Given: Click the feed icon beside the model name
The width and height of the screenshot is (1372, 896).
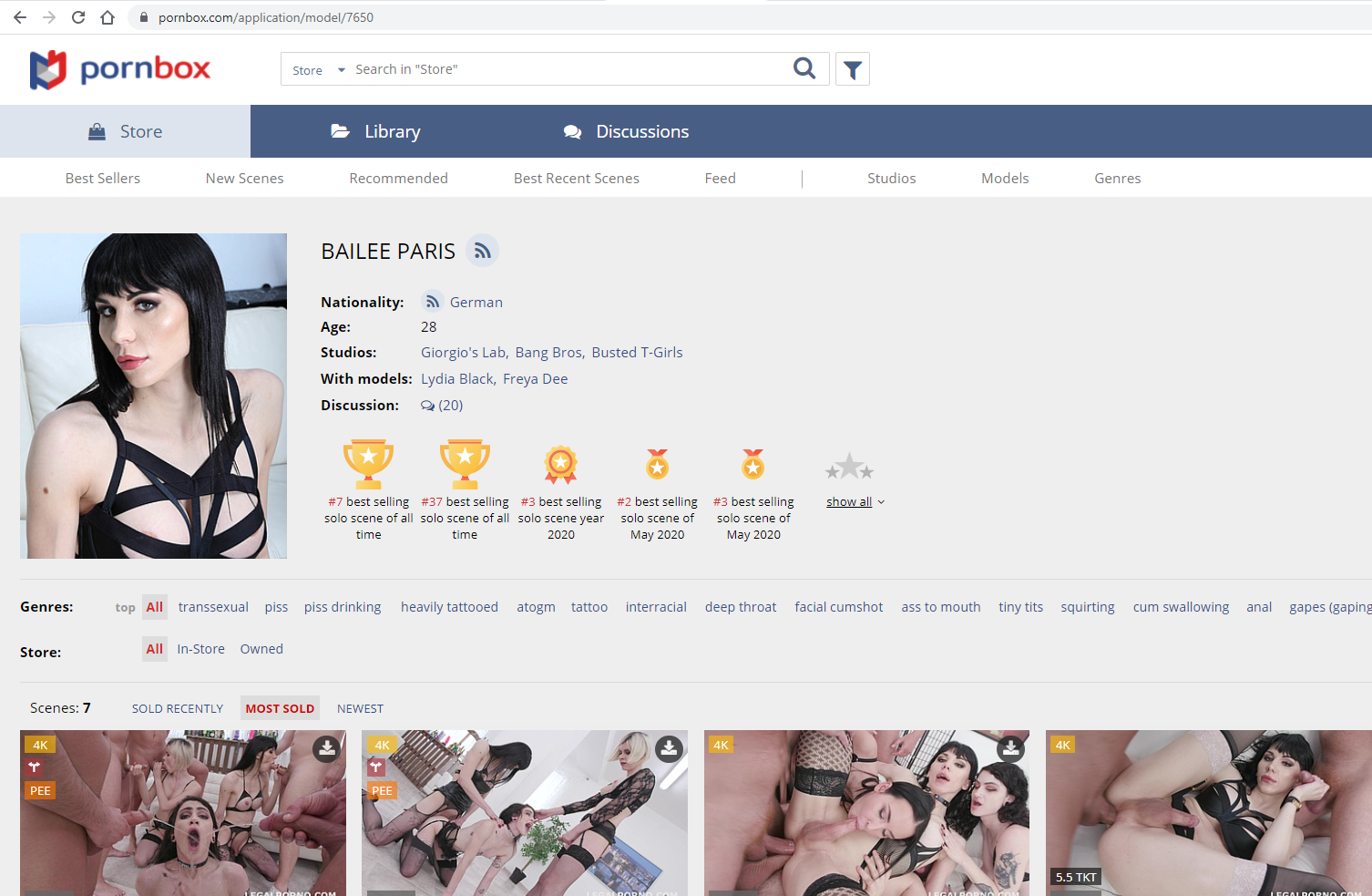Looking at the screenshot, I should [483, 251].
